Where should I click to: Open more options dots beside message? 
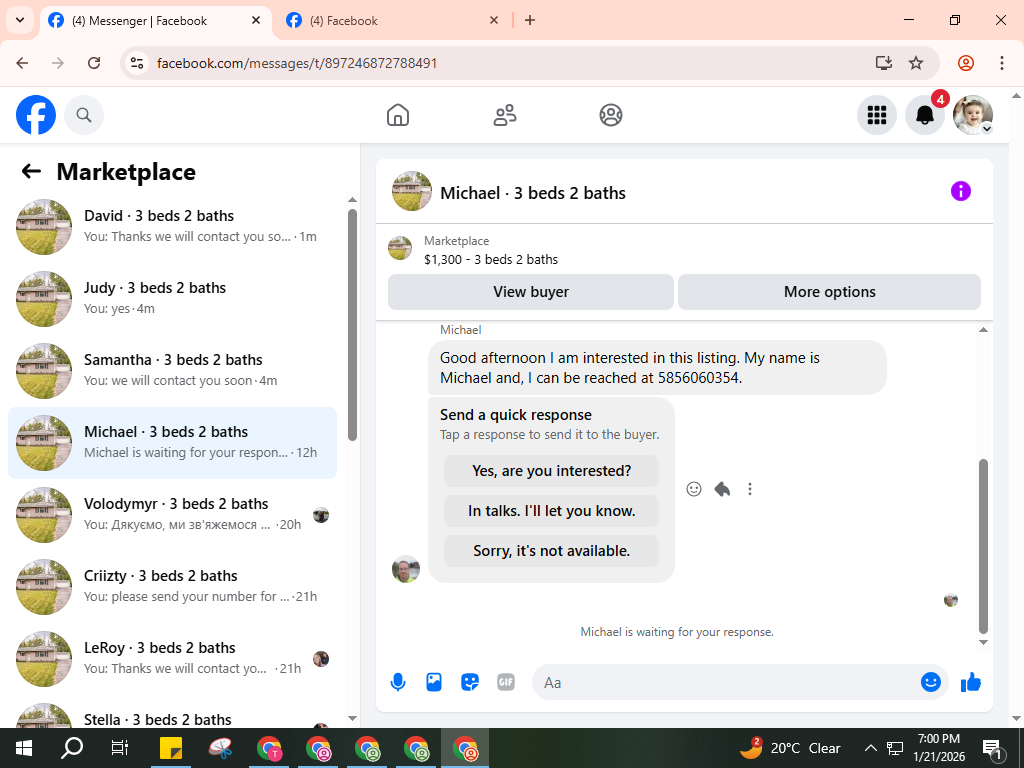coord(750,489)
